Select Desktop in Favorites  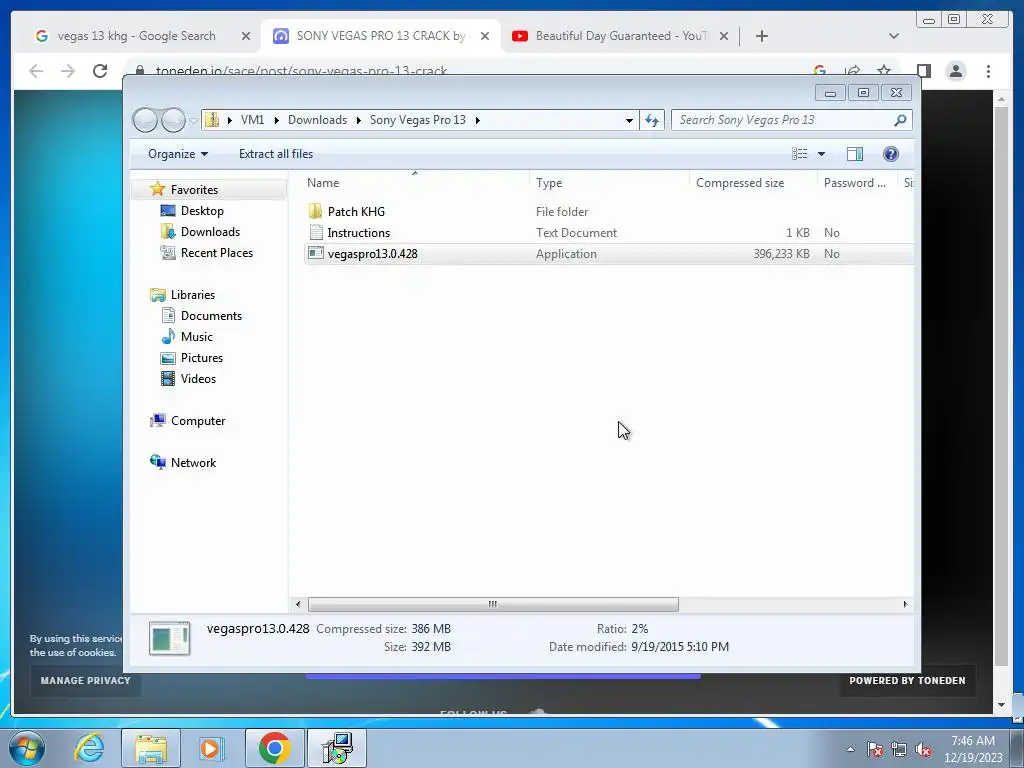pyautogui.click(x=202, y=211)
